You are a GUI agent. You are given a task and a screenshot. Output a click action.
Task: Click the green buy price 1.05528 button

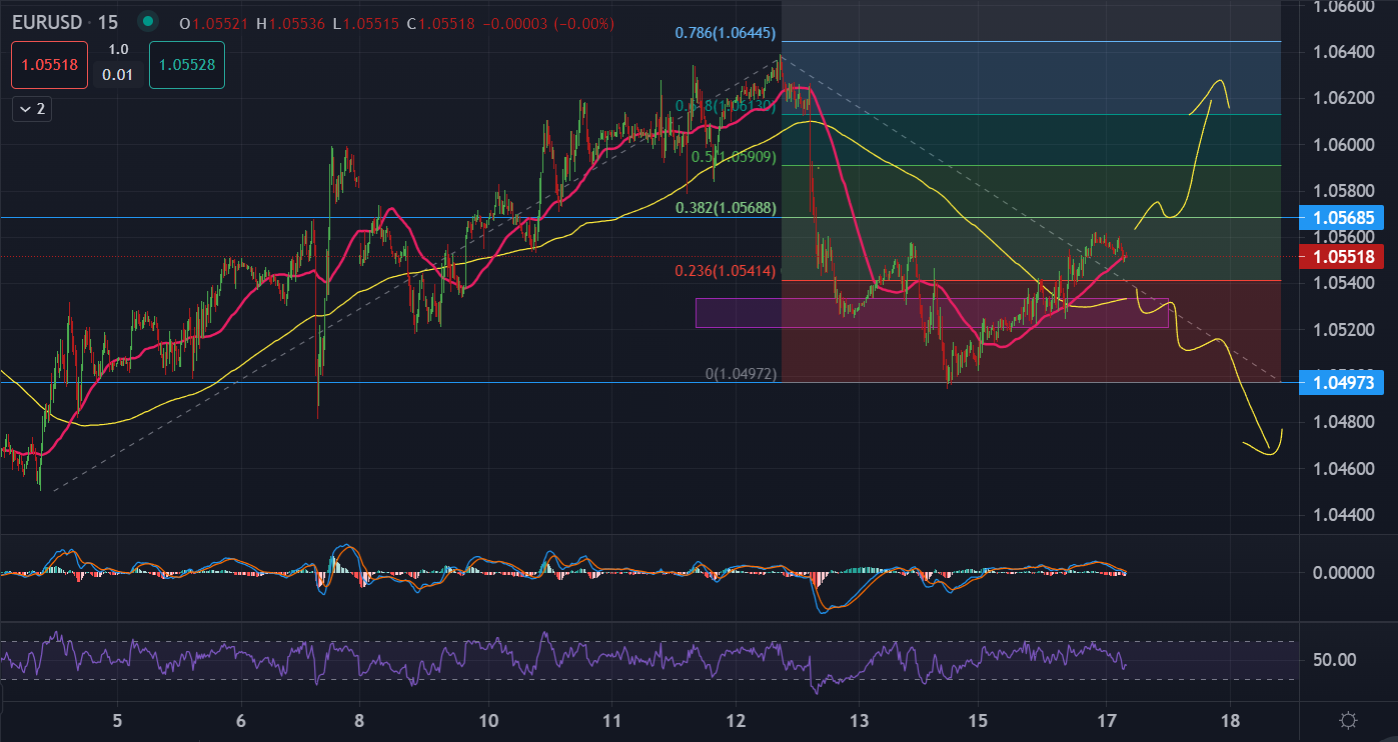[x=187, y=64]
